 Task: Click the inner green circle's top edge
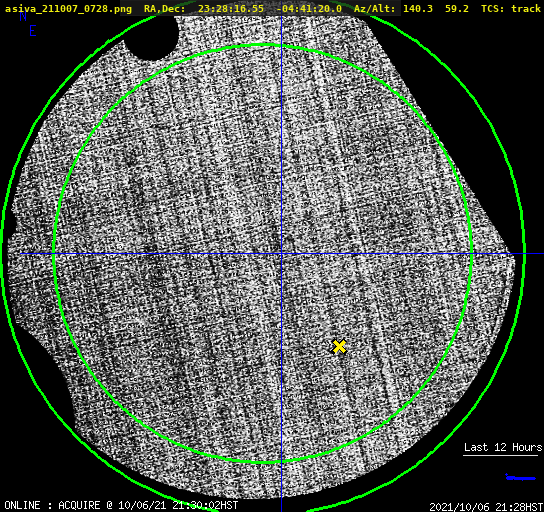pos(263,45)
